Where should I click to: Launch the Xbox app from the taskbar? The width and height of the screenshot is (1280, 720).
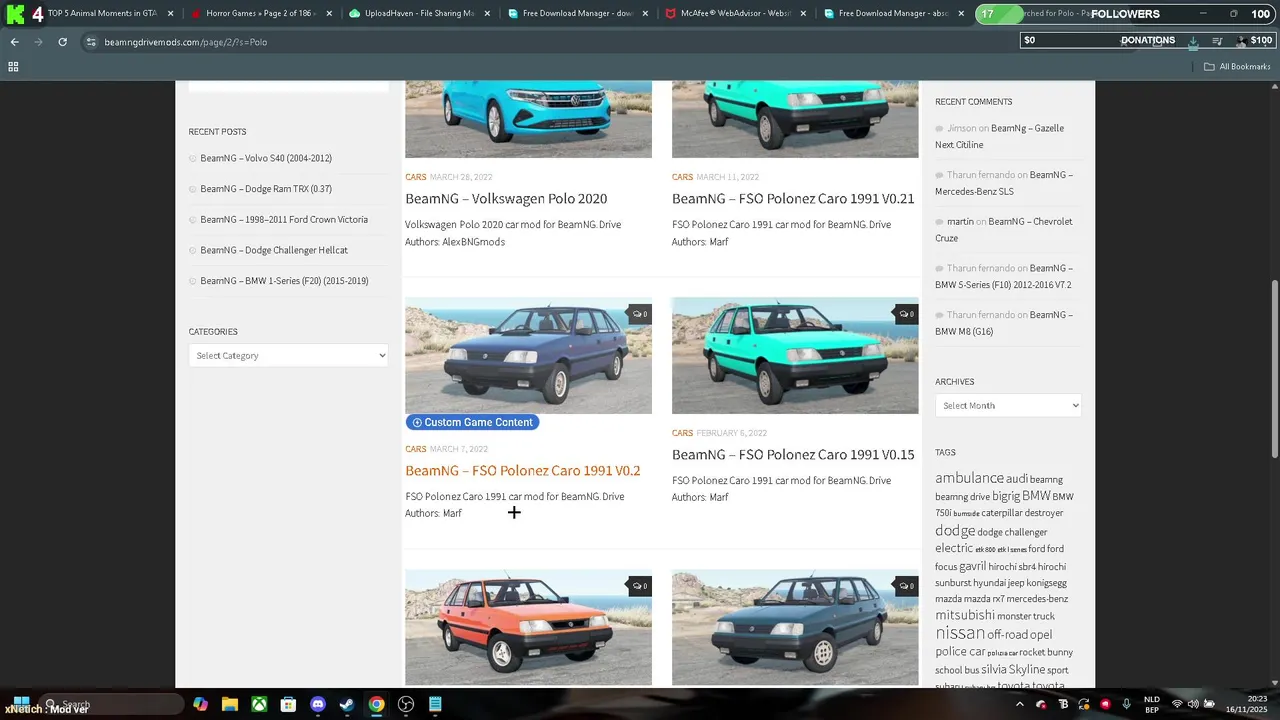(x=259, y=704)
